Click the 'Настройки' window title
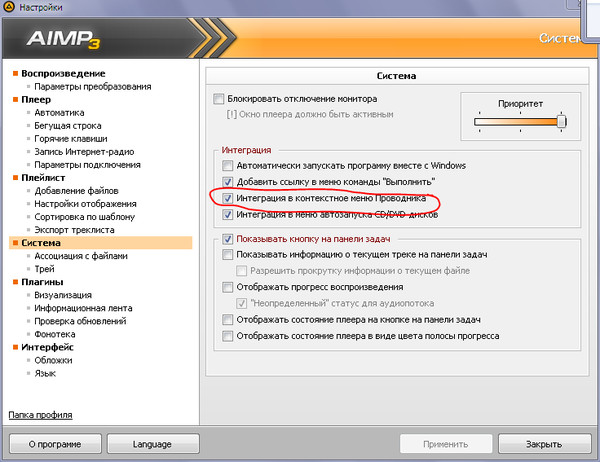This screenshot has width=600, height=462. [x=41, y=7]
